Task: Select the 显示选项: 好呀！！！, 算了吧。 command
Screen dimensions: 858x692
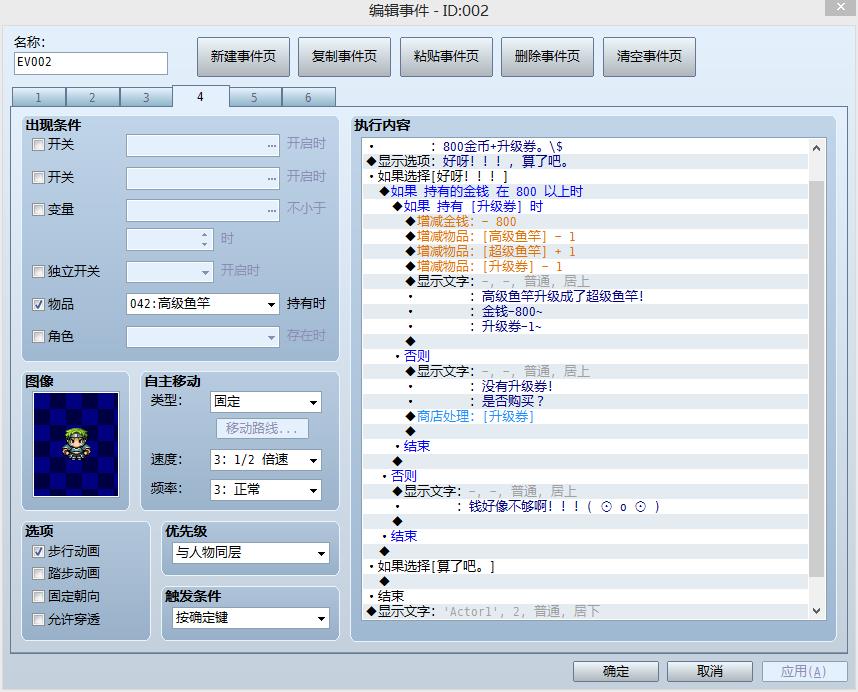Action: (585, 161)
